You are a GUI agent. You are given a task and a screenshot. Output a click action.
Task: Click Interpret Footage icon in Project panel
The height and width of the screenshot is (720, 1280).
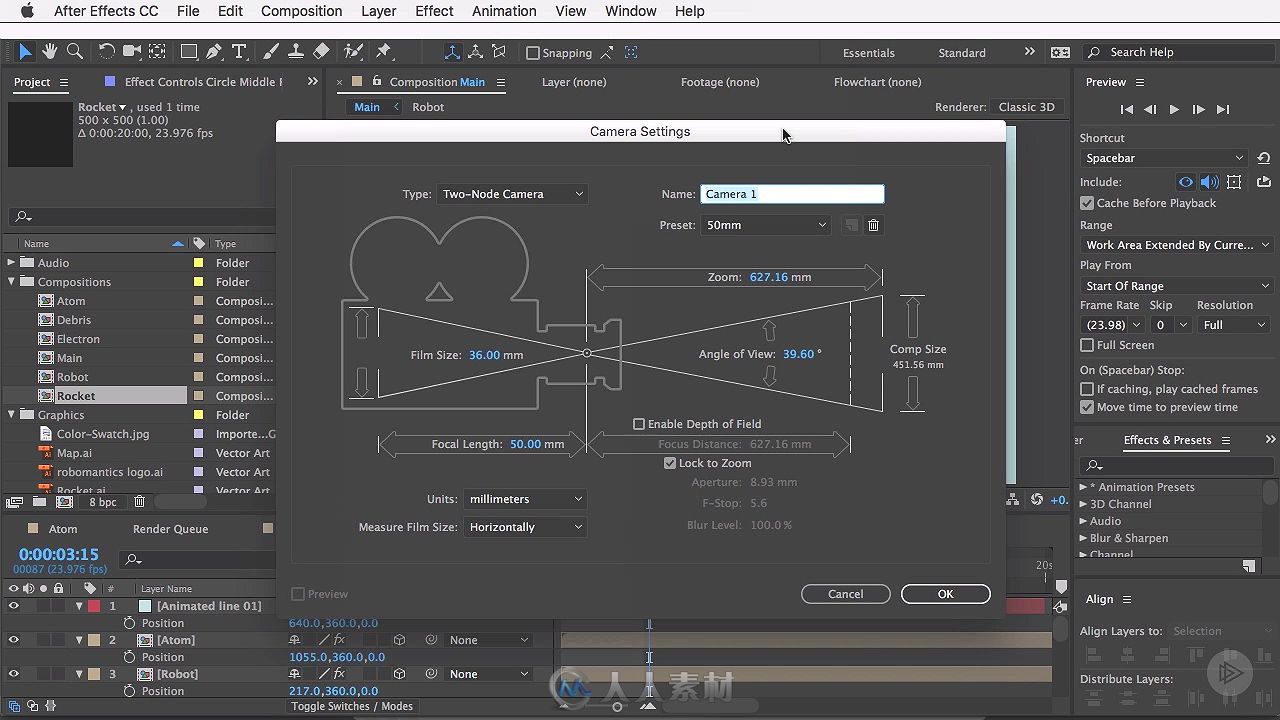[x=15, y=502]
